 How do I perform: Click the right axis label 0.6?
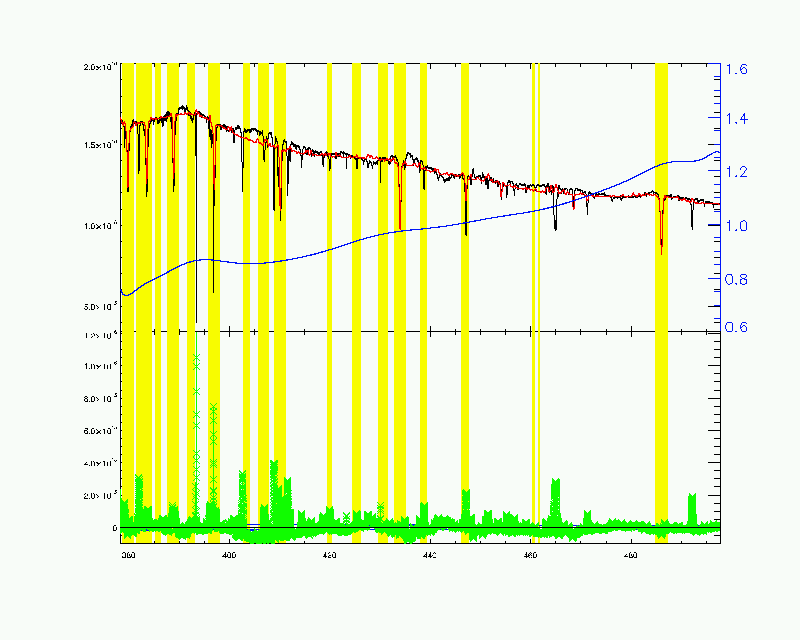click(x=736, y=327)
